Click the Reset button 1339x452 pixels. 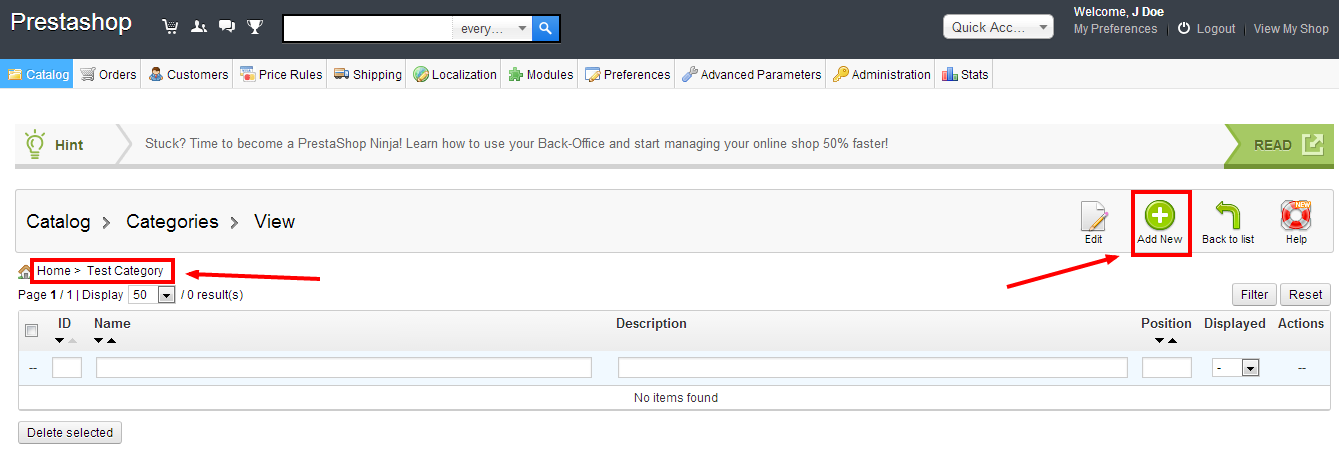point(1305,294)
